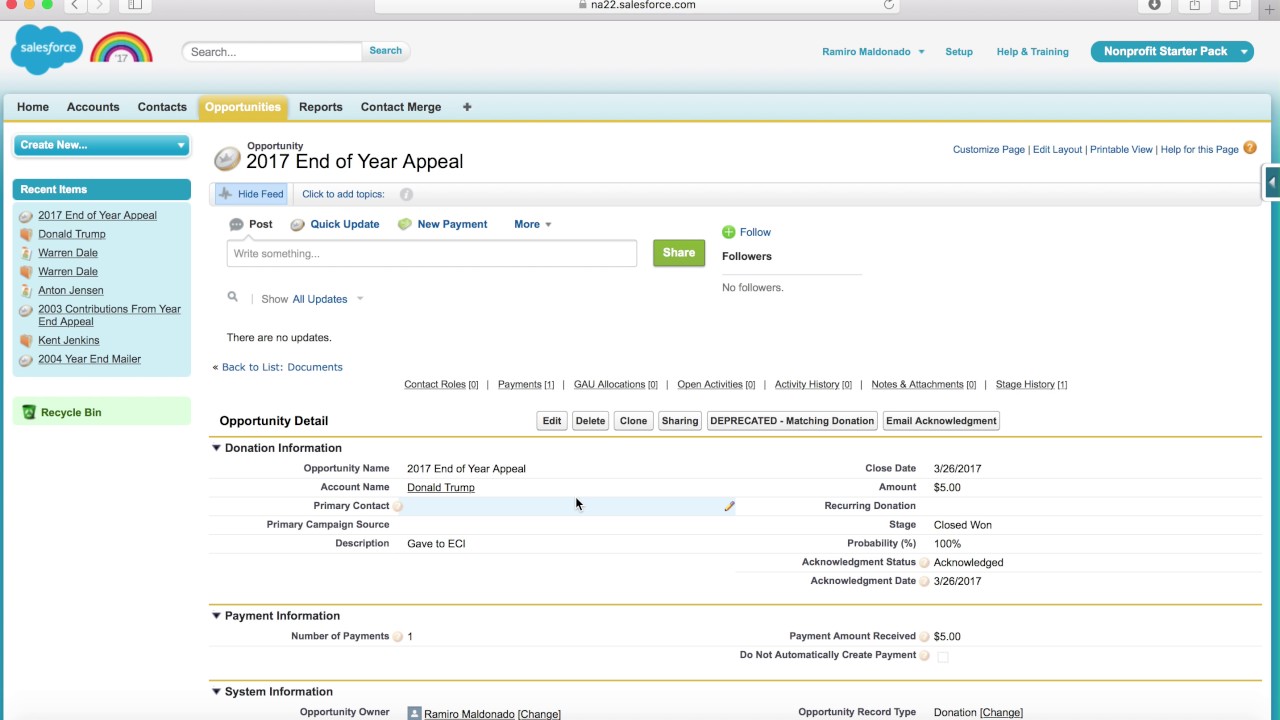The height and width of the screenshot is (720, 1280).
Task: Collapse the System Information section
Action: pos(216,692)
